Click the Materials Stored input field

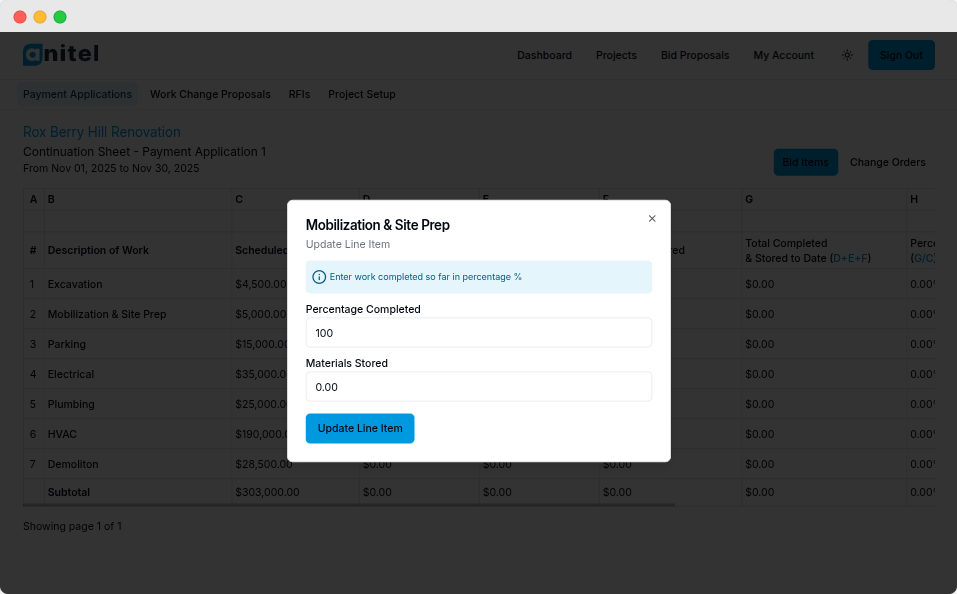[478, 387]
